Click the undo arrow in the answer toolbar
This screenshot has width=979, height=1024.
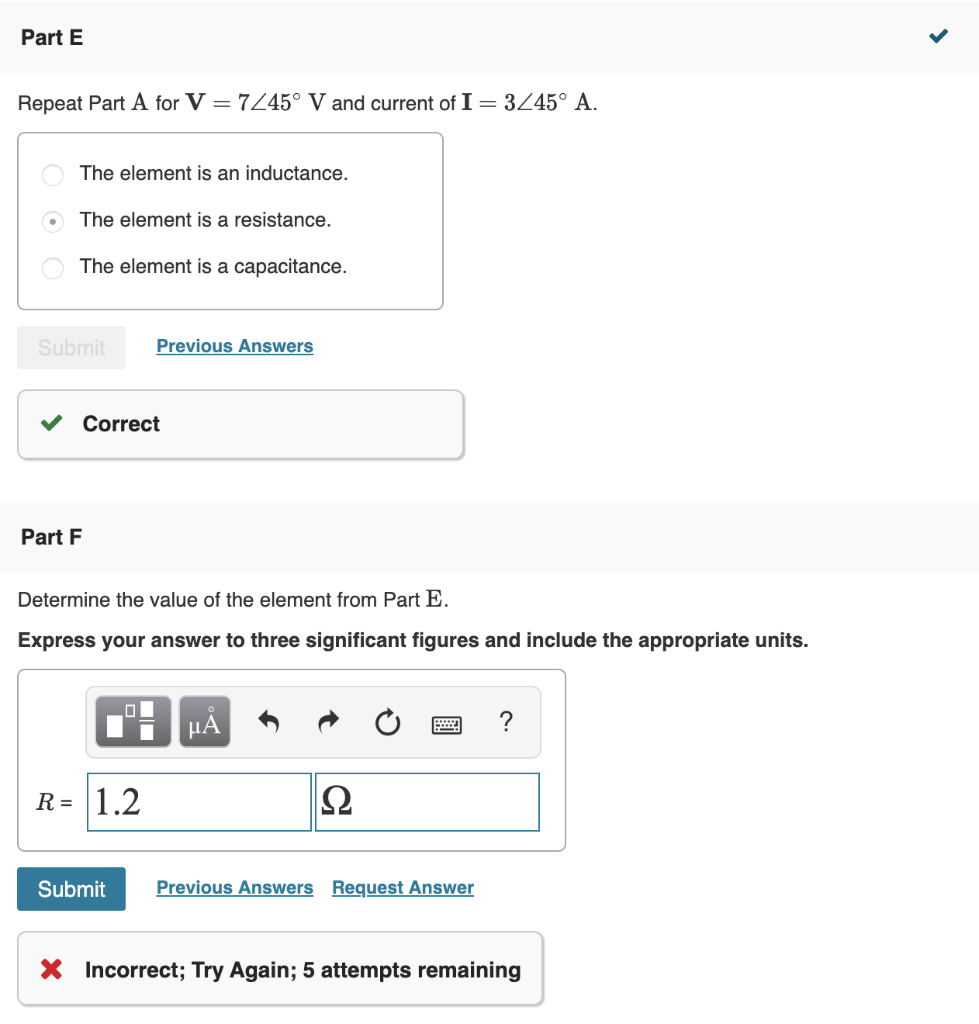click(267, 722)
